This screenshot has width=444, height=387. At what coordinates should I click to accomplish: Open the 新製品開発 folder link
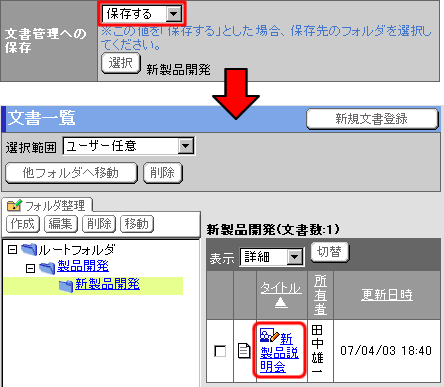(x=107, y=284)
